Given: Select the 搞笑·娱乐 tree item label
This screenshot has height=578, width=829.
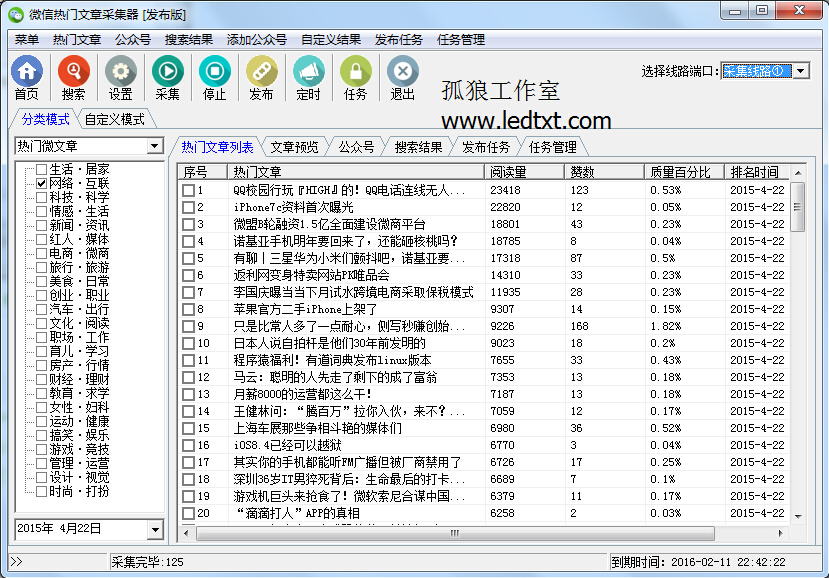Looking at the screenshot, I should coord(79,435).
